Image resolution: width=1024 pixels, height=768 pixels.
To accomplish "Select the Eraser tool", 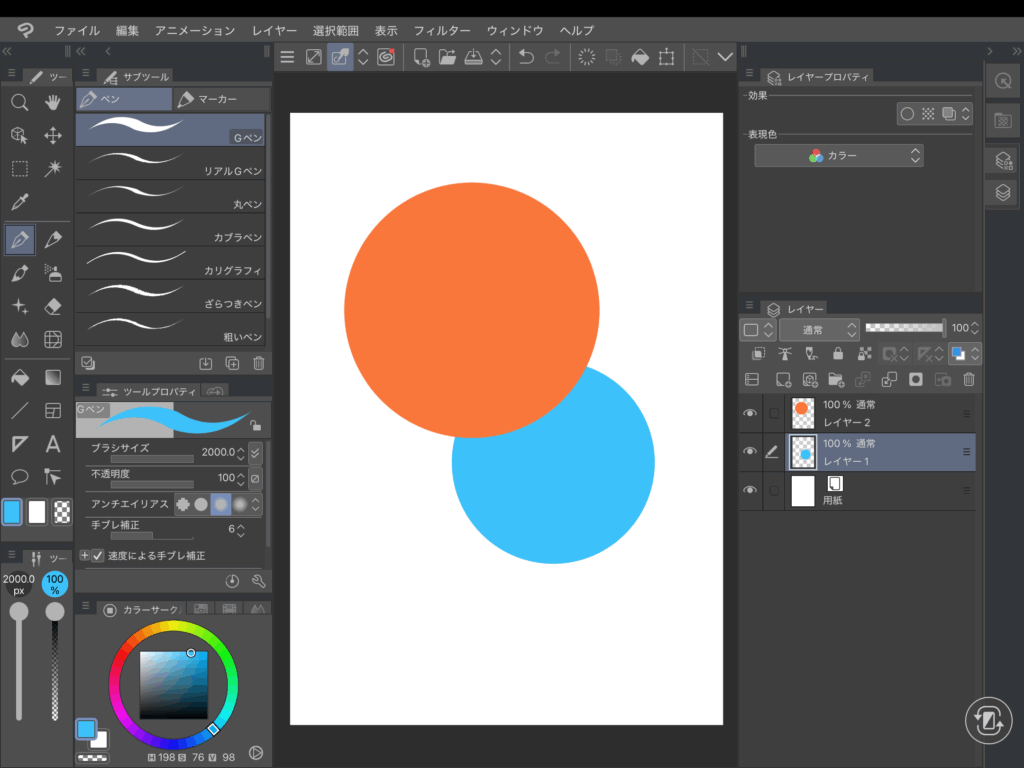I will tap(54, 306).
